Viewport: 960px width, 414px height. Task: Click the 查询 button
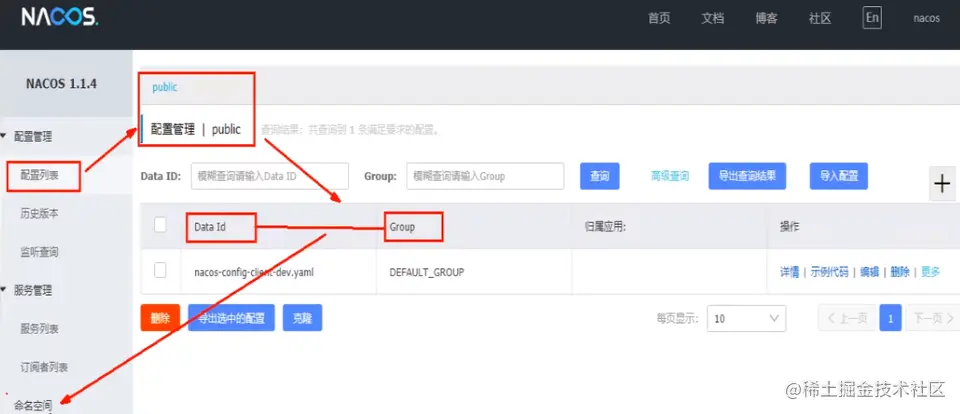tap(599, 176)
